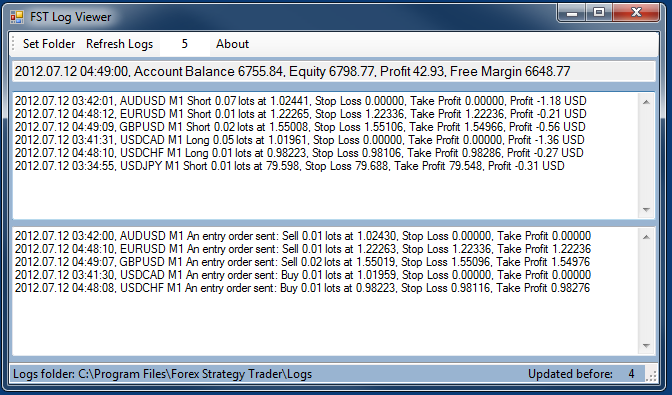Select the EURUSD entry order Sell at 1.22263
672x395 pixels.
coord(303,249)
